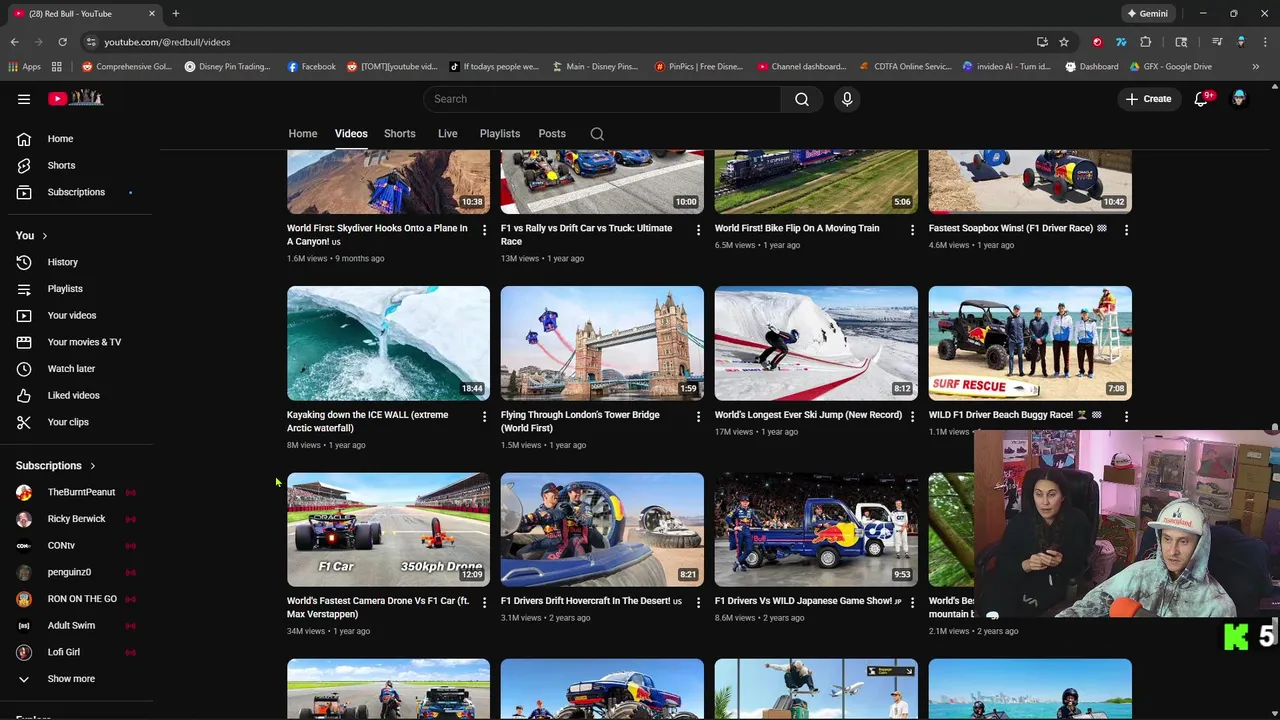Open options for World's Fastest Camera Drone video
Viewport: 1280px width, 720px height.
(484, 603)
